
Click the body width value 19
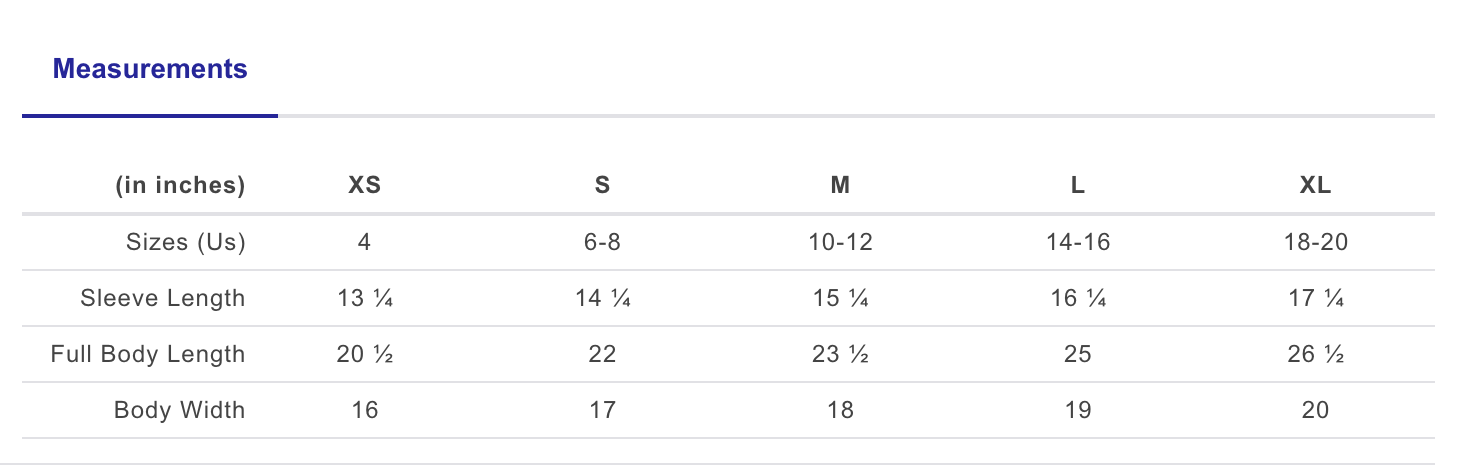[1077, 410]
